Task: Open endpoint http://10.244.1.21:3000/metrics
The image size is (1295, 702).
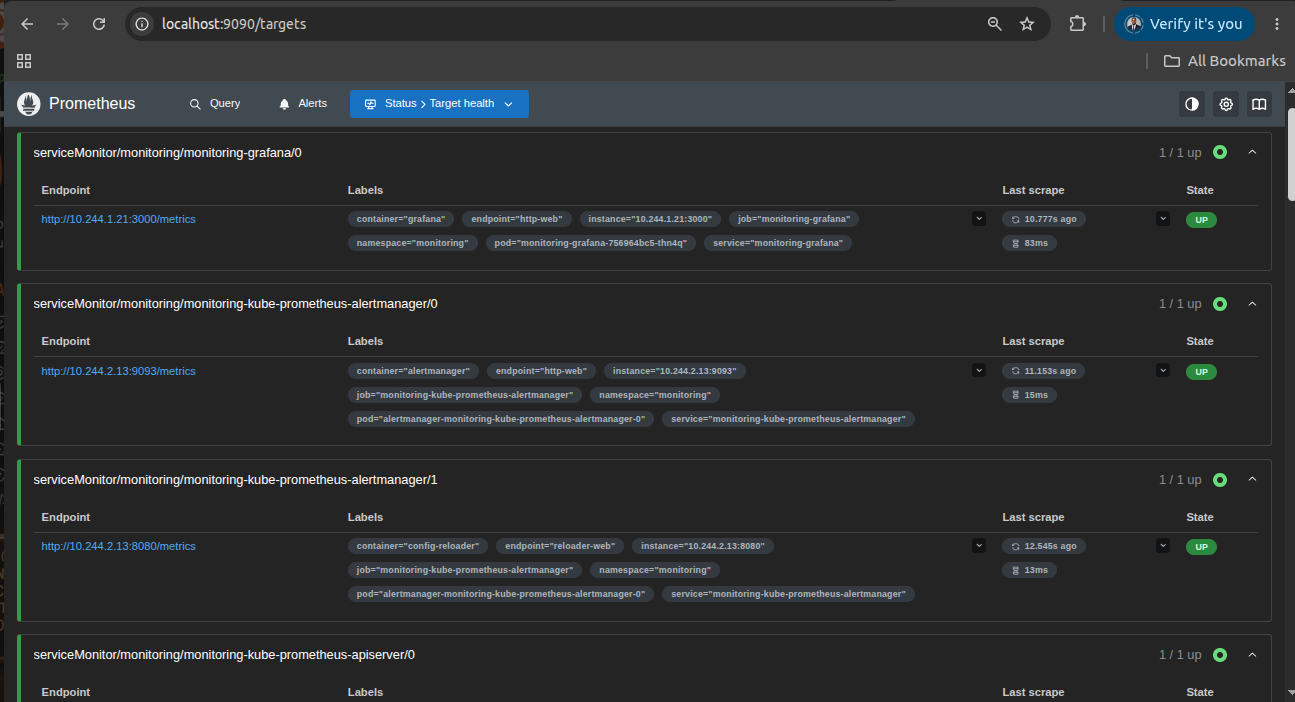Action: point(118,219)
